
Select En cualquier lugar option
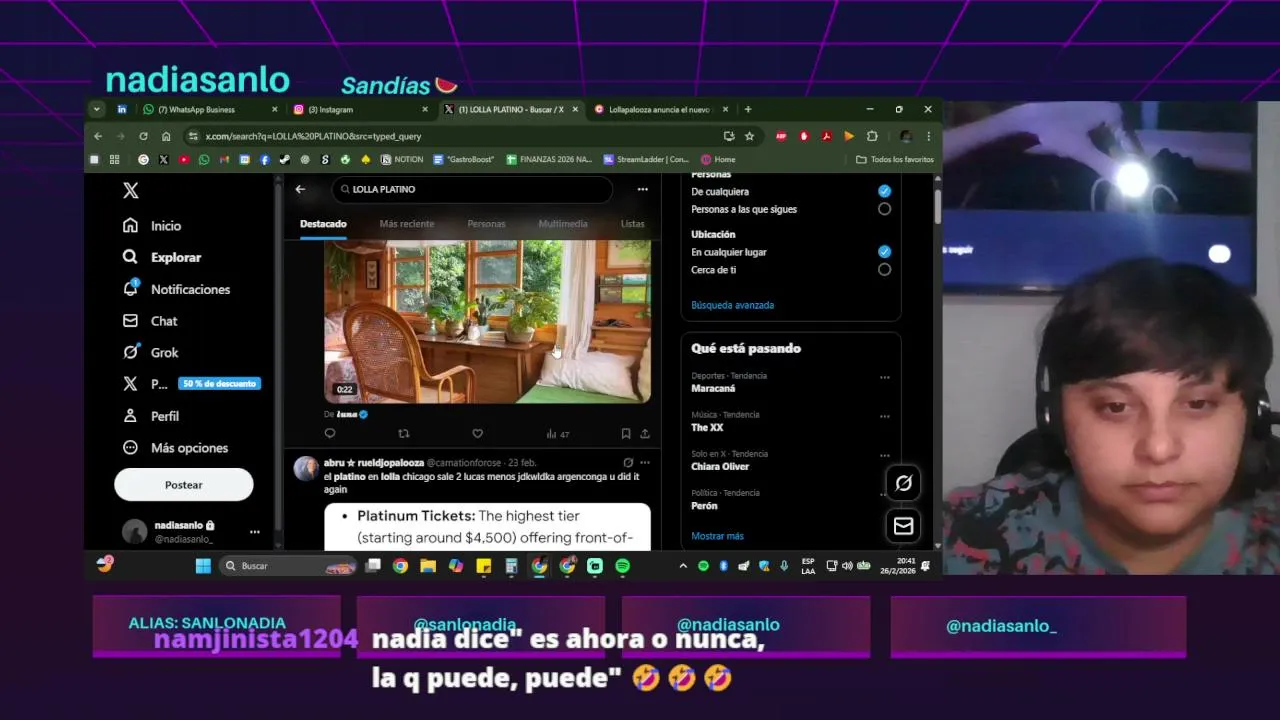pos(884,252)
